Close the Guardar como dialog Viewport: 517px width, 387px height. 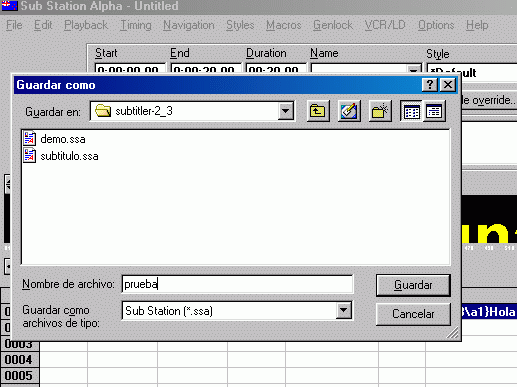[x=448, y=85]
